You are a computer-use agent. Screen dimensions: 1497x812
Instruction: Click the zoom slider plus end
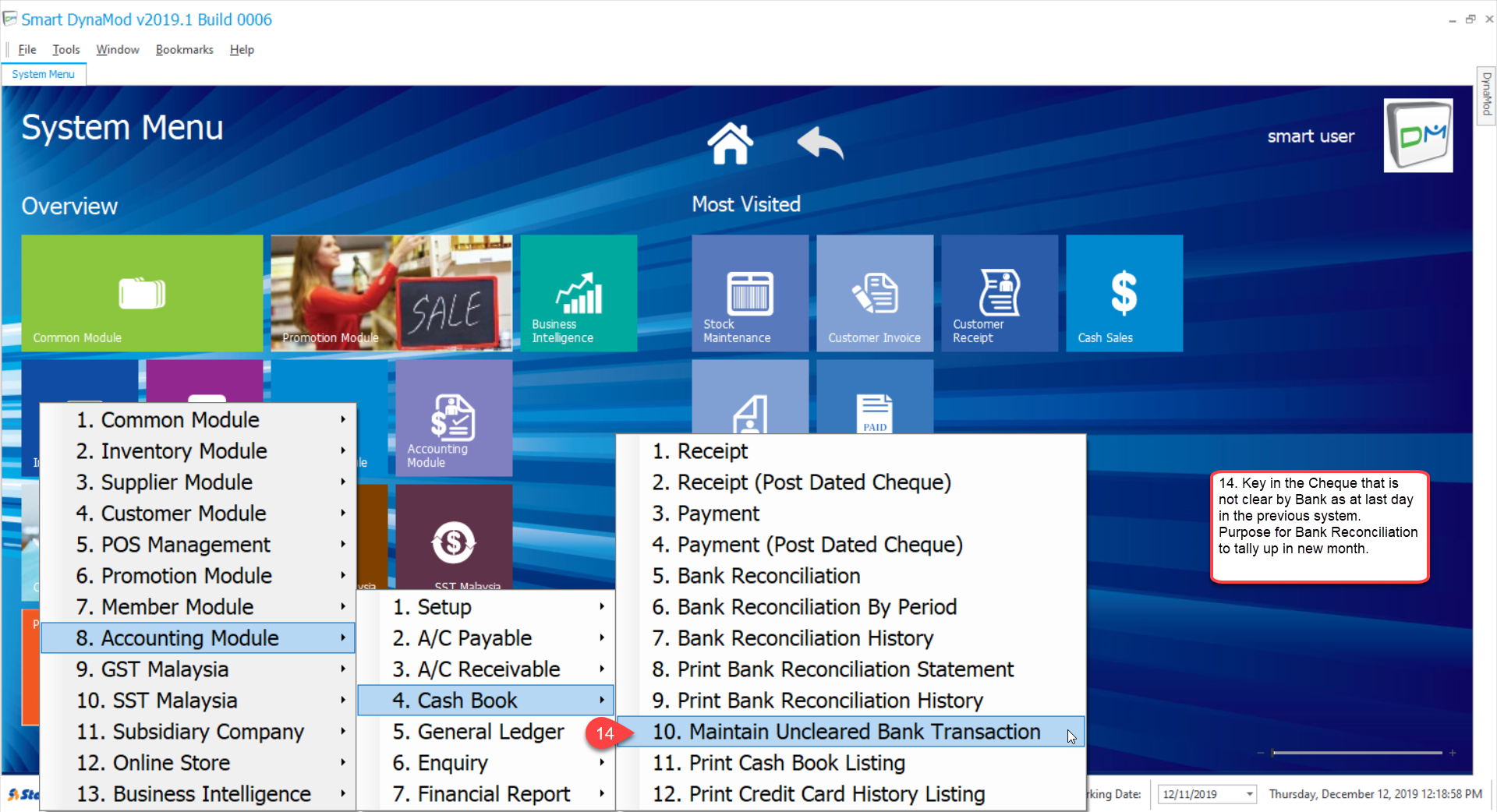click(x=1453, y=753)
